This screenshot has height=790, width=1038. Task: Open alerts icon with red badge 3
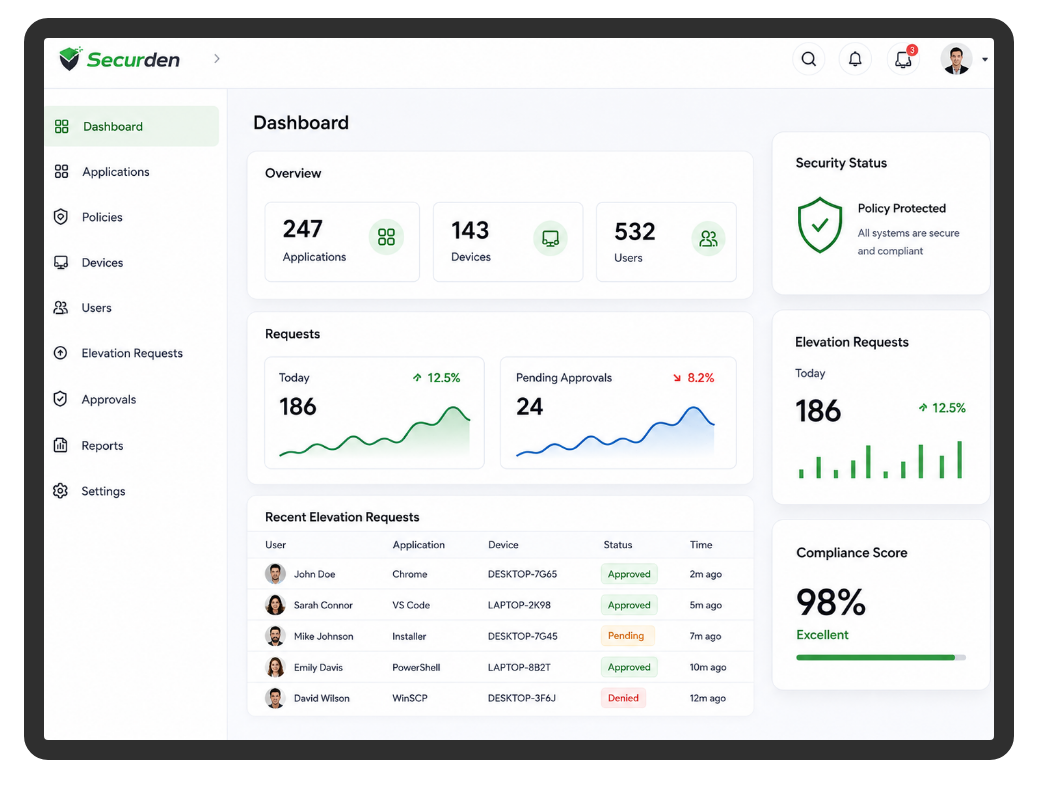coord(904,59)
